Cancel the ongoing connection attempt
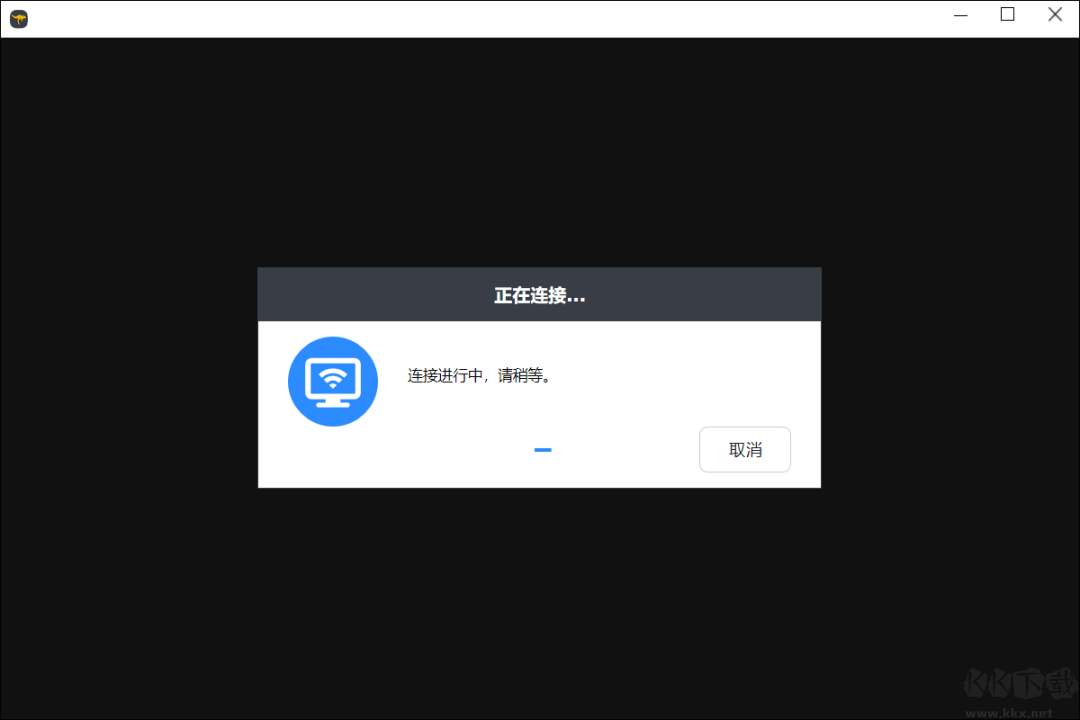This screenshot has height=720, width=1080. [744, 449]
